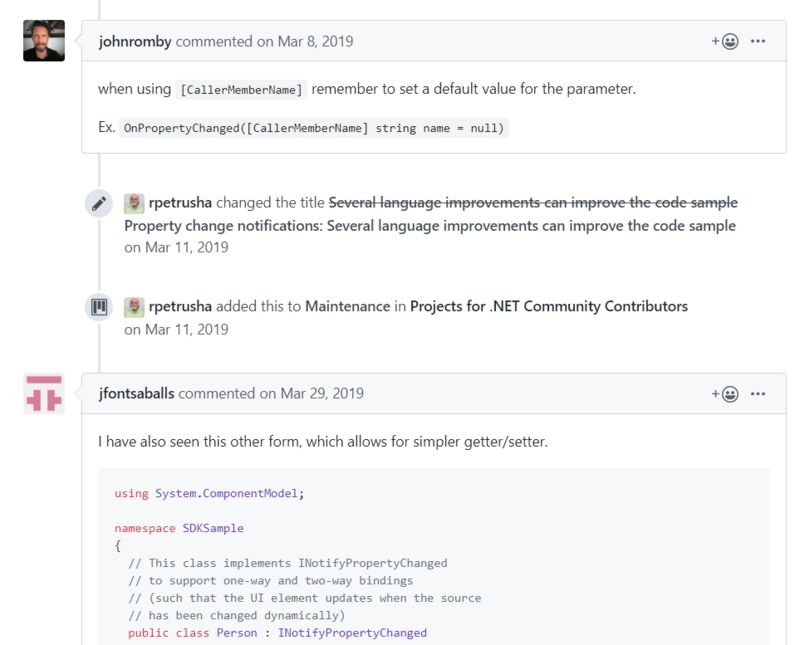
Task: Click rpetrusha's avatar in project event
Action: pyautogui.click(x=134, y=307)
